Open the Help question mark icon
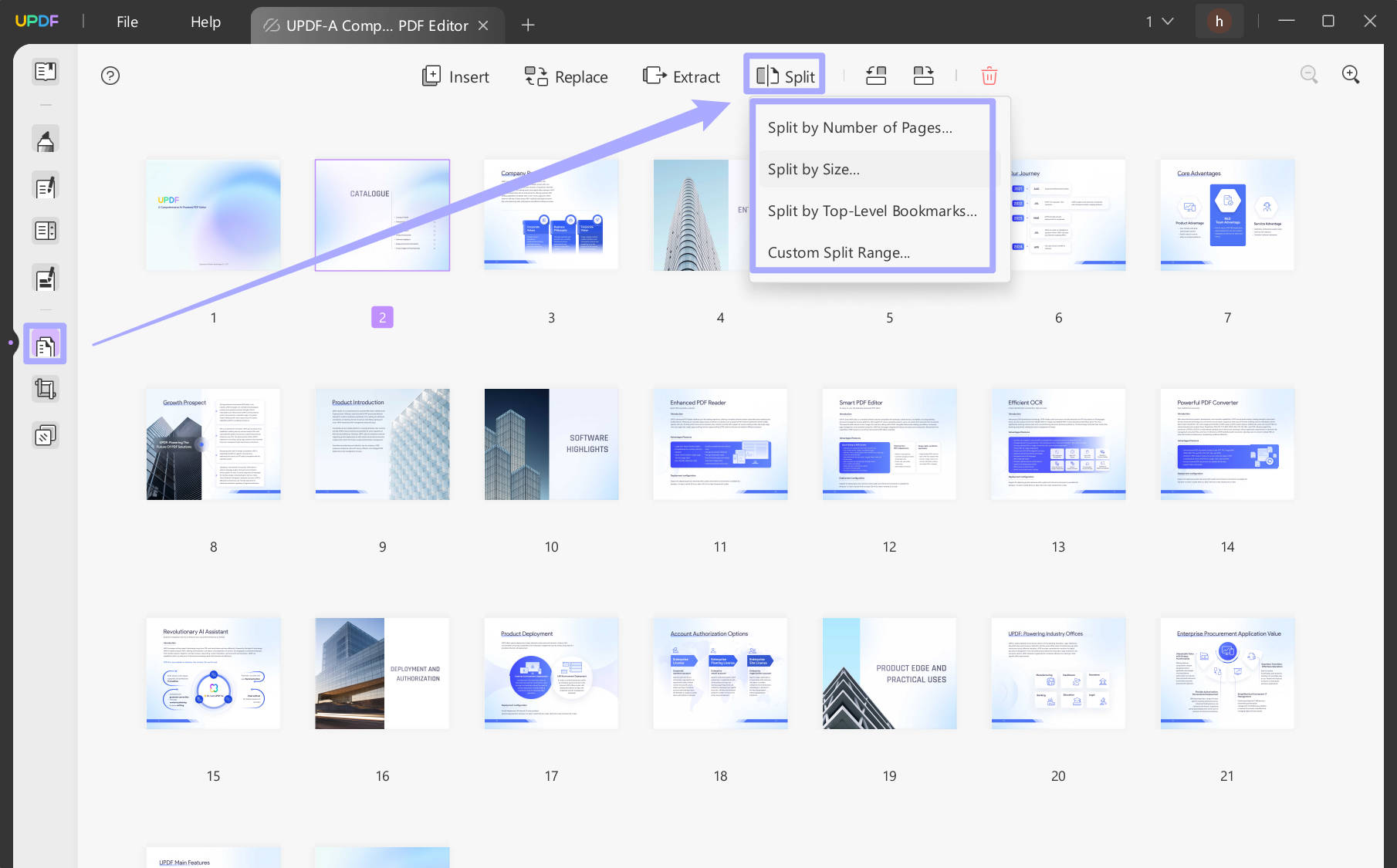This screenshot has width=1397, height=868. click(x=110, y=75)
